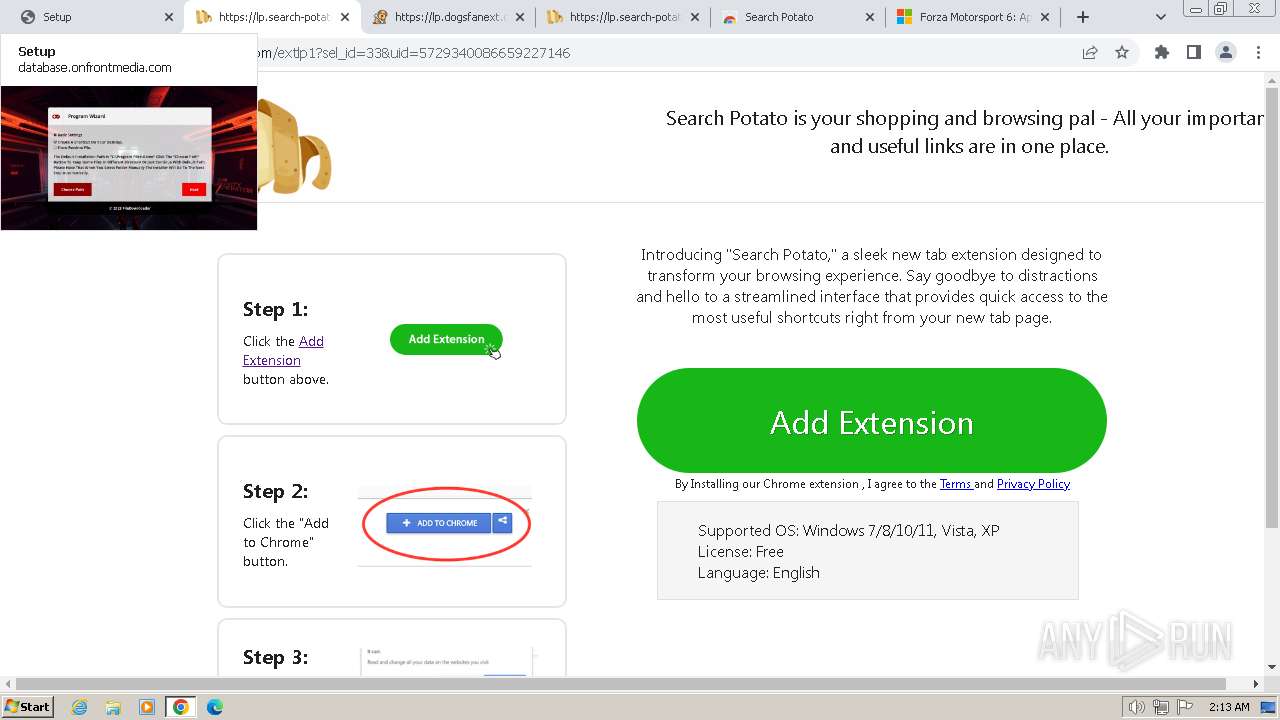Click the volume speaker tray icon
Image resolution: width=1280 pixels, height=720 pixels.
pos(1136,707)
